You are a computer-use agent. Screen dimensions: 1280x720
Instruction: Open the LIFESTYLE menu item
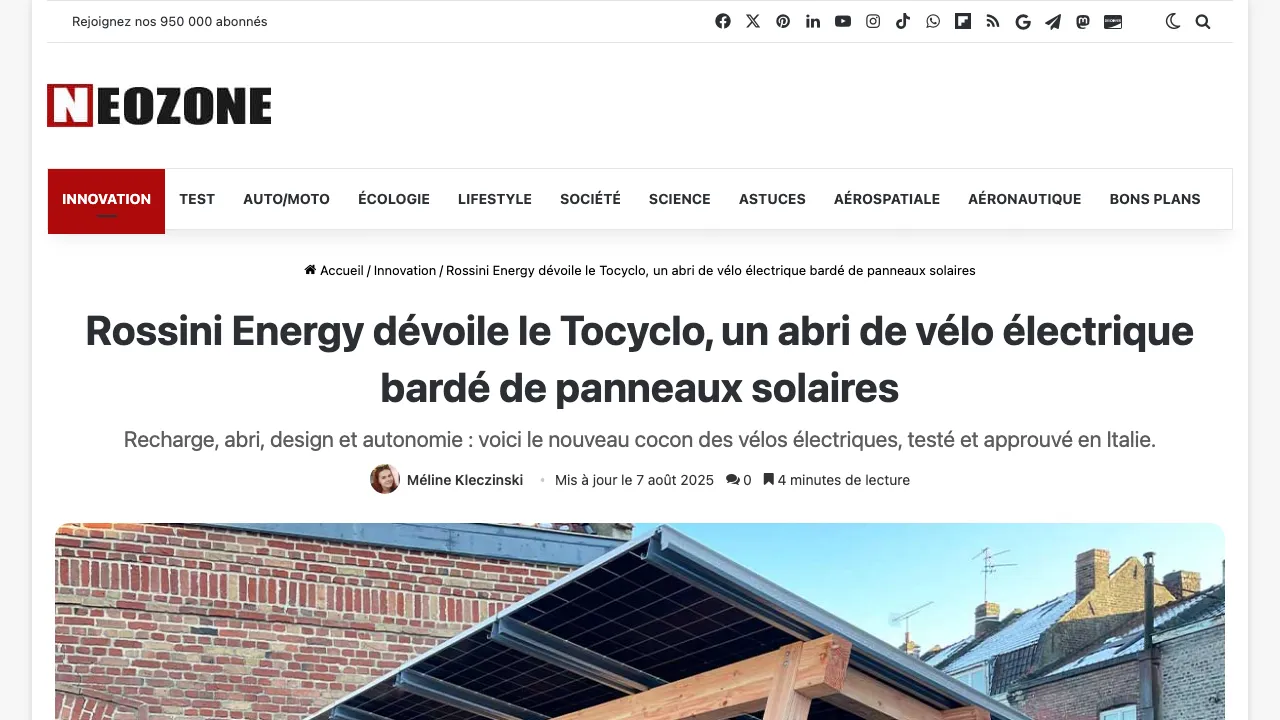point(495,199)
